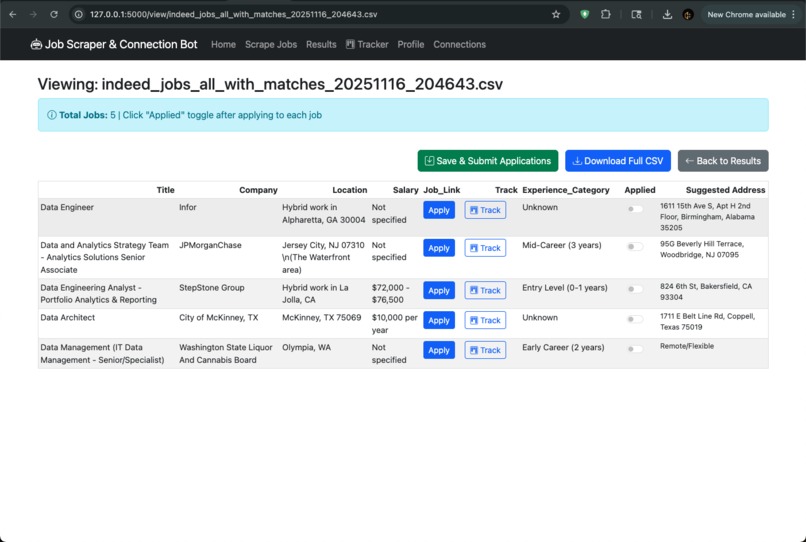Open the green shield extension
The image size is (806, 542).
coord(584,14)
